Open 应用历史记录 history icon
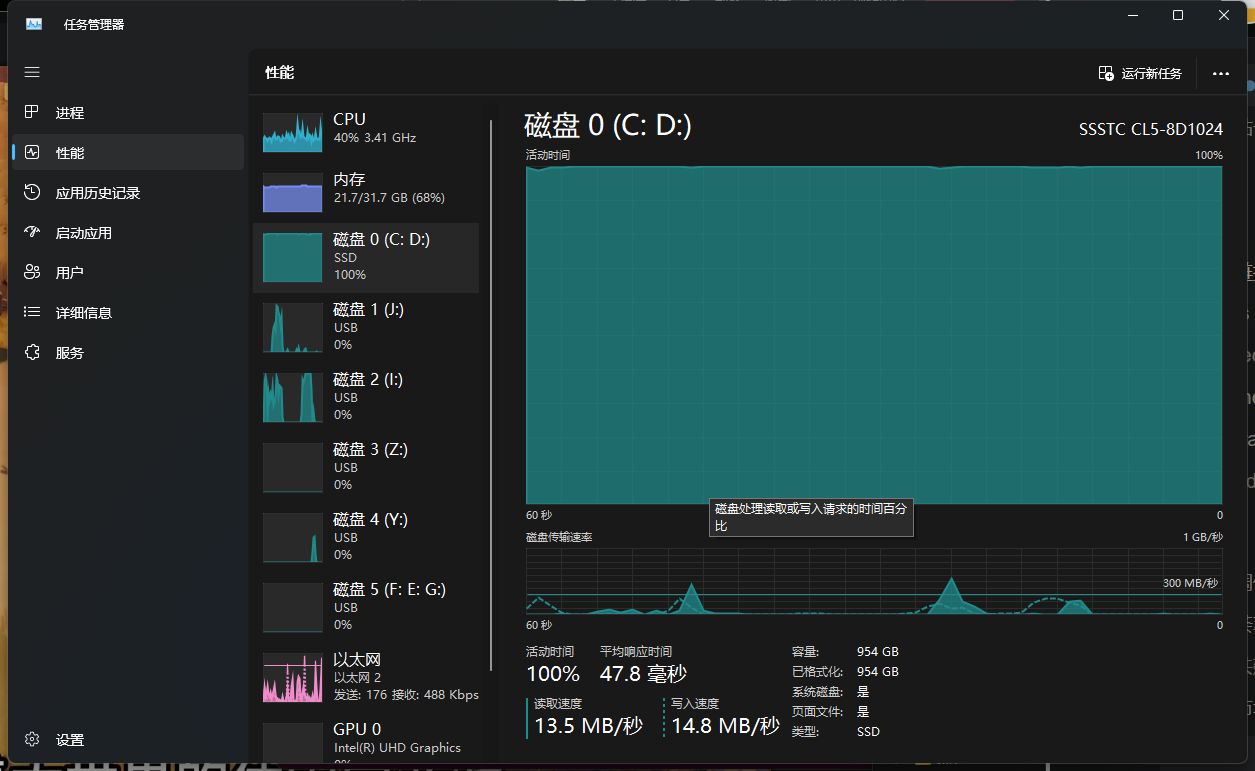 32,192
